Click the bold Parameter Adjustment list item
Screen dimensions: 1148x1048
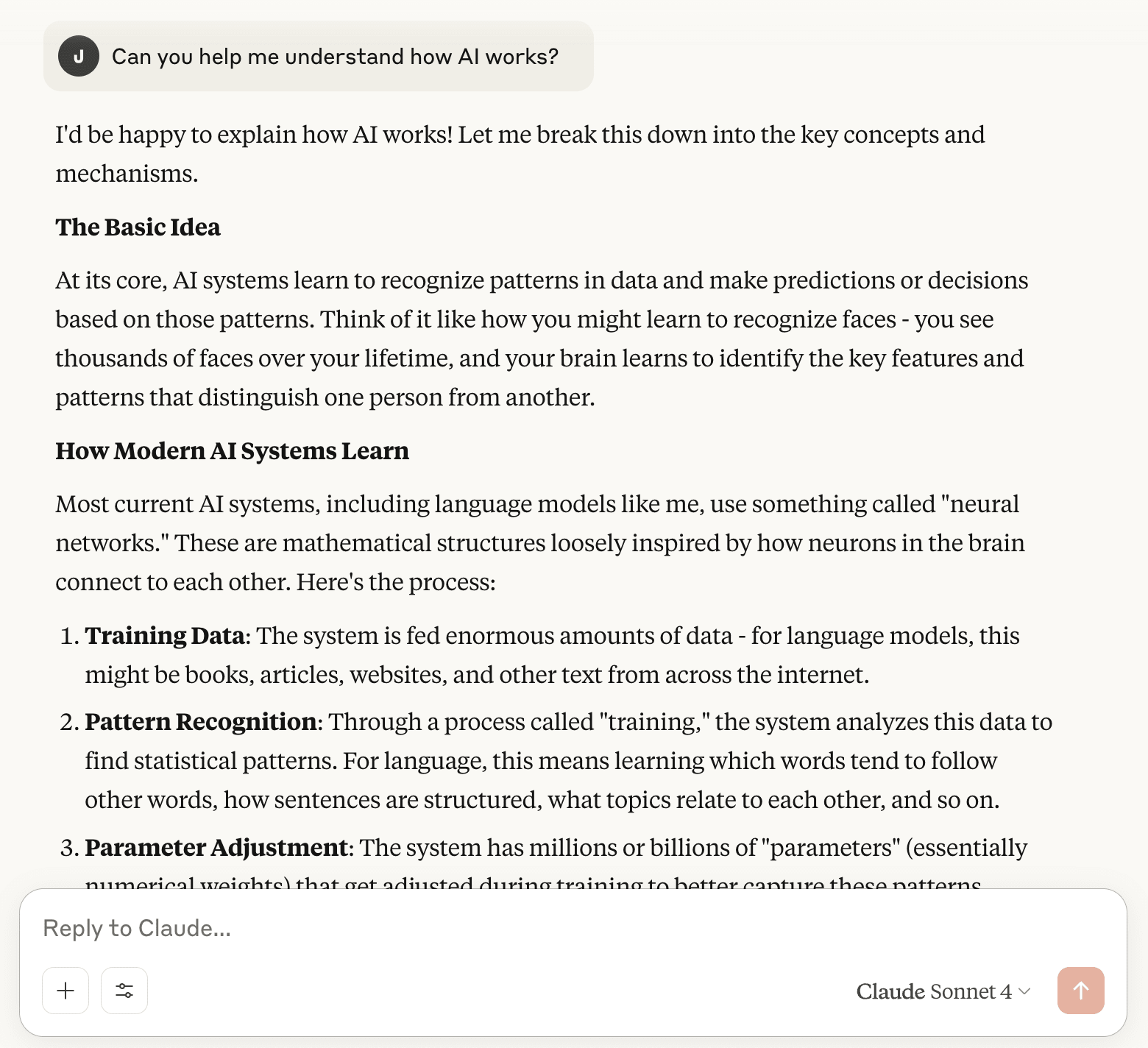216,847
